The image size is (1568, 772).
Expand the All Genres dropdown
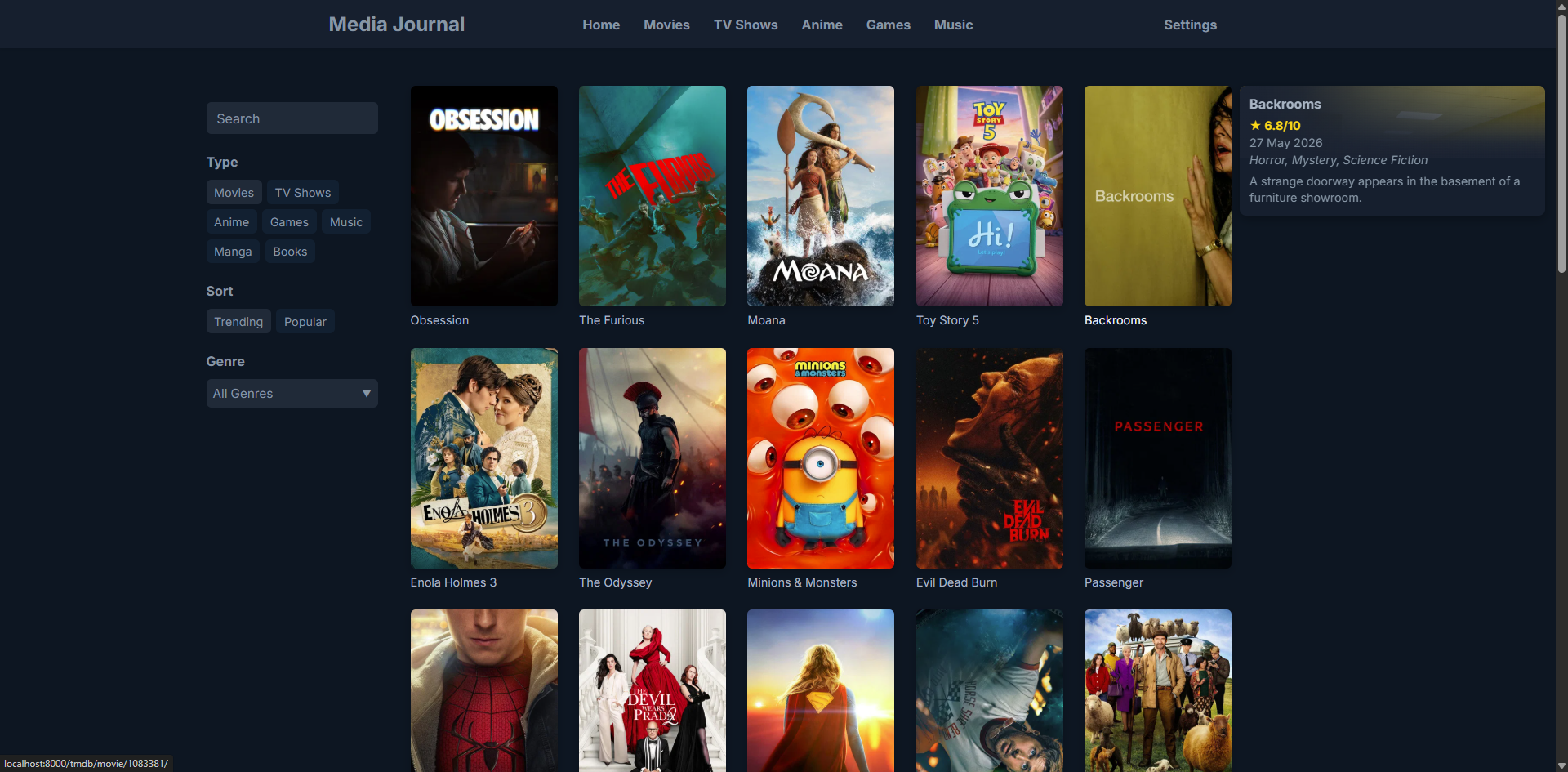click(x=292, y=394)
